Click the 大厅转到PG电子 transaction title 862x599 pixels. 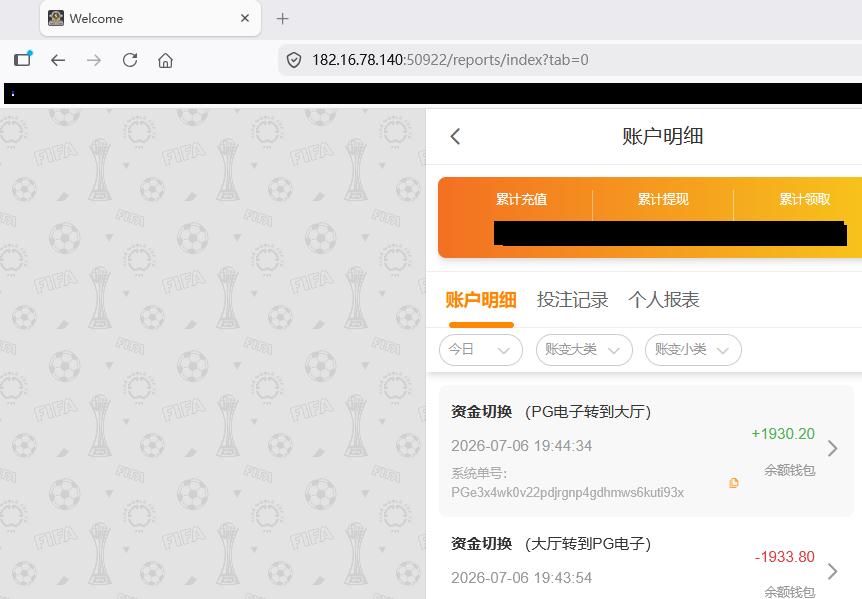pyautogui.click(x=588, y=543)
